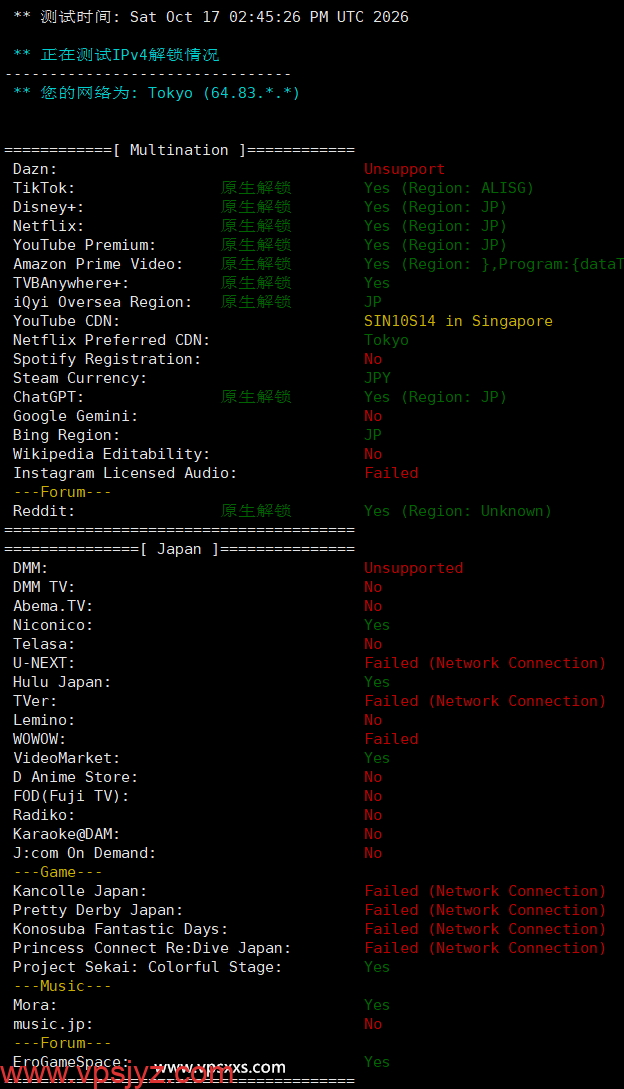Click the Japan section header
Viewport: 624px width, 1089px height.
pyautogui.click(x=179, y=549)
